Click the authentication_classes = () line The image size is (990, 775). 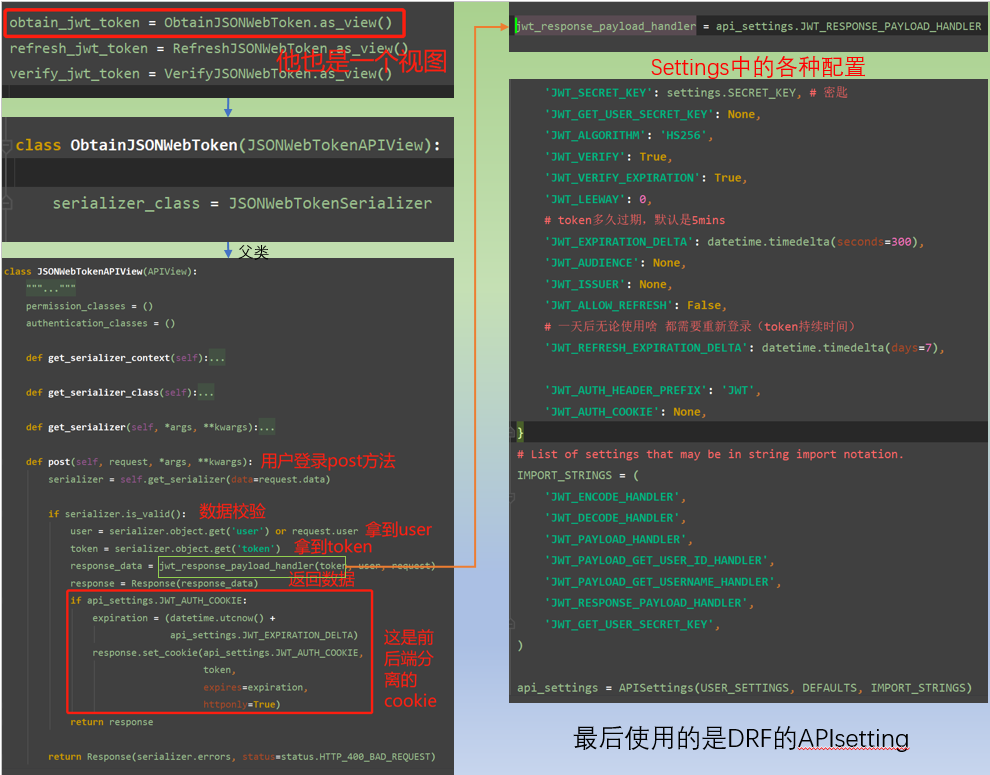[x=100, y=323]
